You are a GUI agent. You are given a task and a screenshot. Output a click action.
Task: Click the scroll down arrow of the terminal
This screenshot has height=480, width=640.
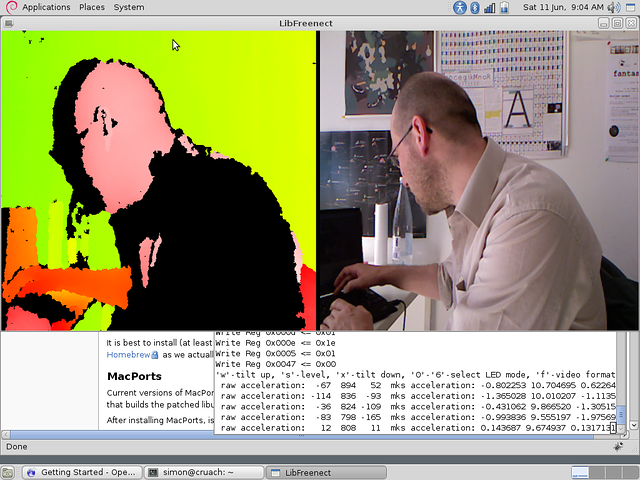(621, 429)
